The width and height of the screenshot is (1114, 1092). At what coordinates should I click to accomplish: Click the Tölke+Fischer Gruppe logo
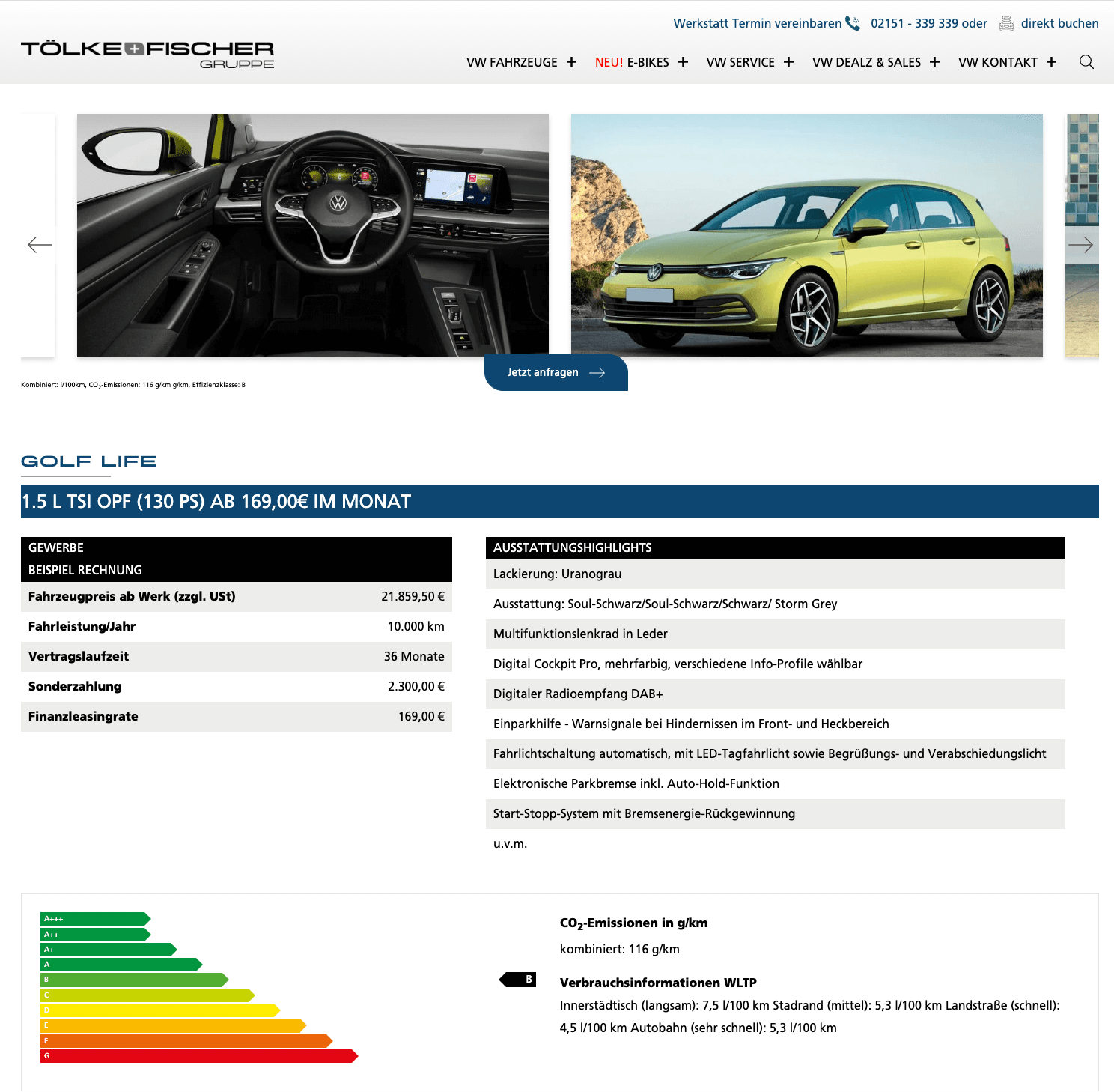pos(147,55)
